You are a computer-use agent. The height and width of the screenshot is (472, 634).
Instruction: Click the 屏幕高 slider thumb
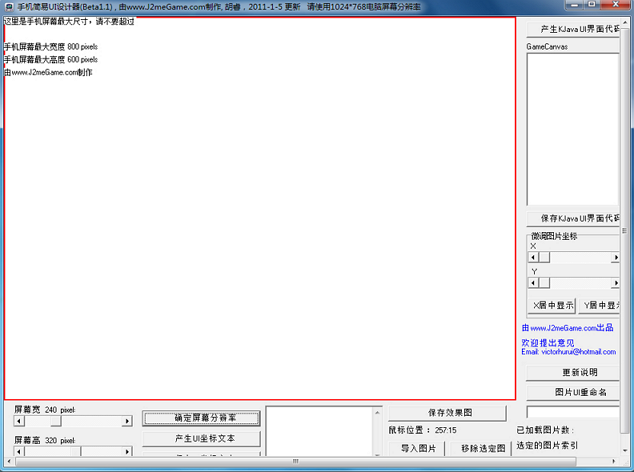click(76, 451)
